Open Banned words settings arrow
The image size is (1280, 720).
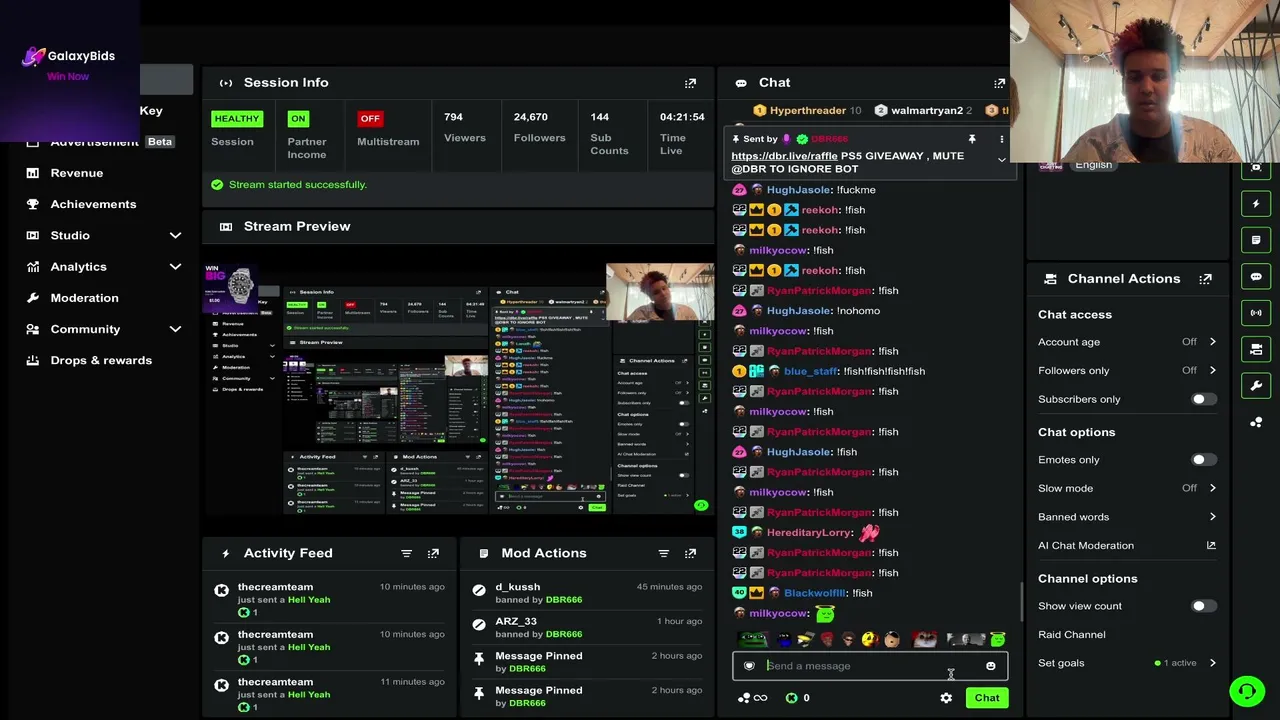pyautogui.click(x=1212, y=517)
